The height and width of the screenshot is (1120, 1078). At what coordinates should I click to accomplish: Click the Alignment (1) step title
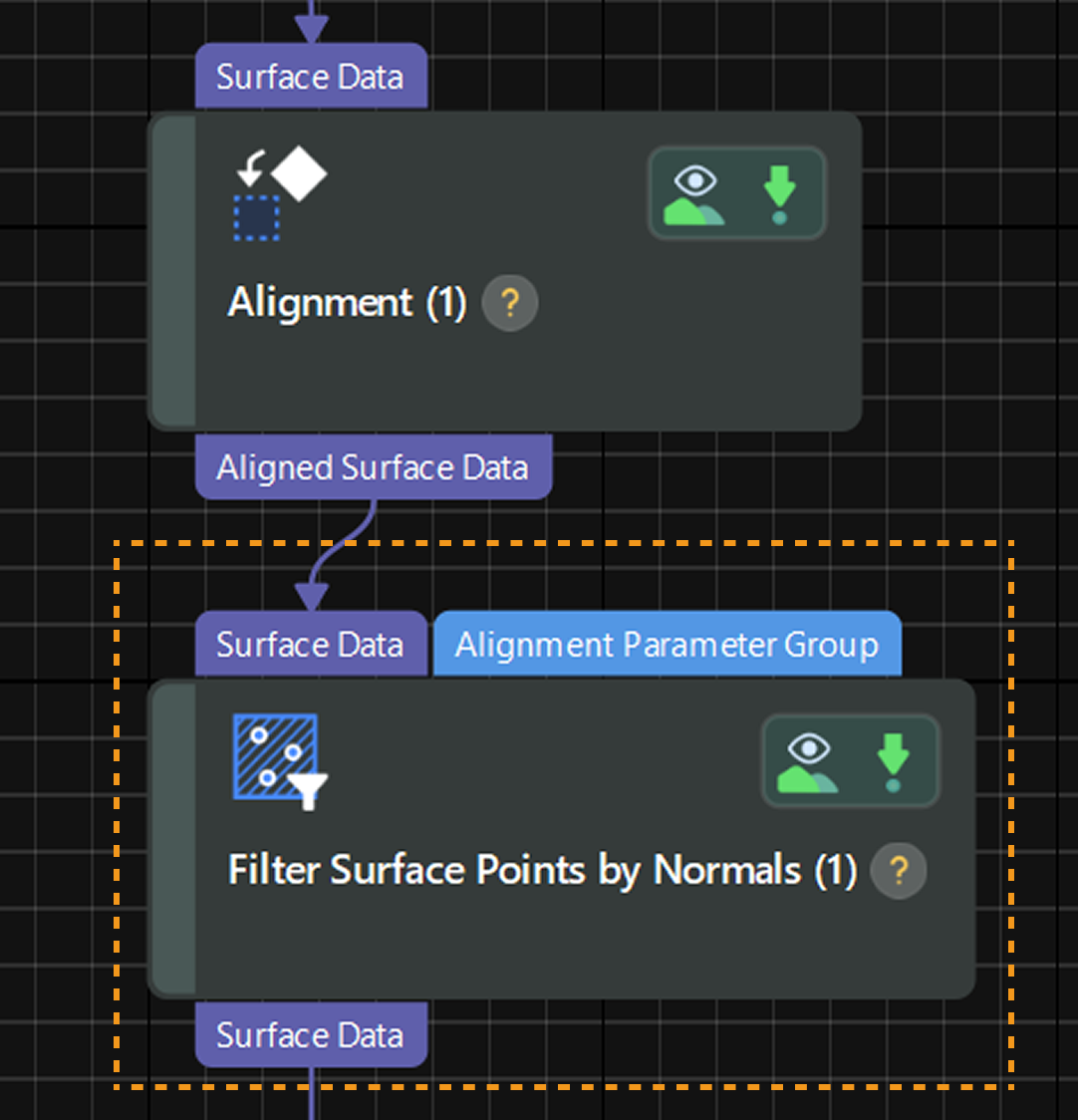(347, 303)
